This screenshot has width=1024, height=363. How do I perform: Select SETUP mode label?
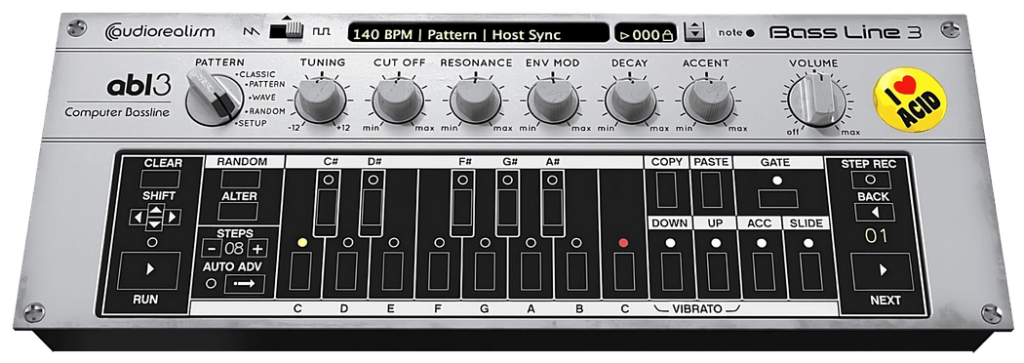click(x=251, y=123)
